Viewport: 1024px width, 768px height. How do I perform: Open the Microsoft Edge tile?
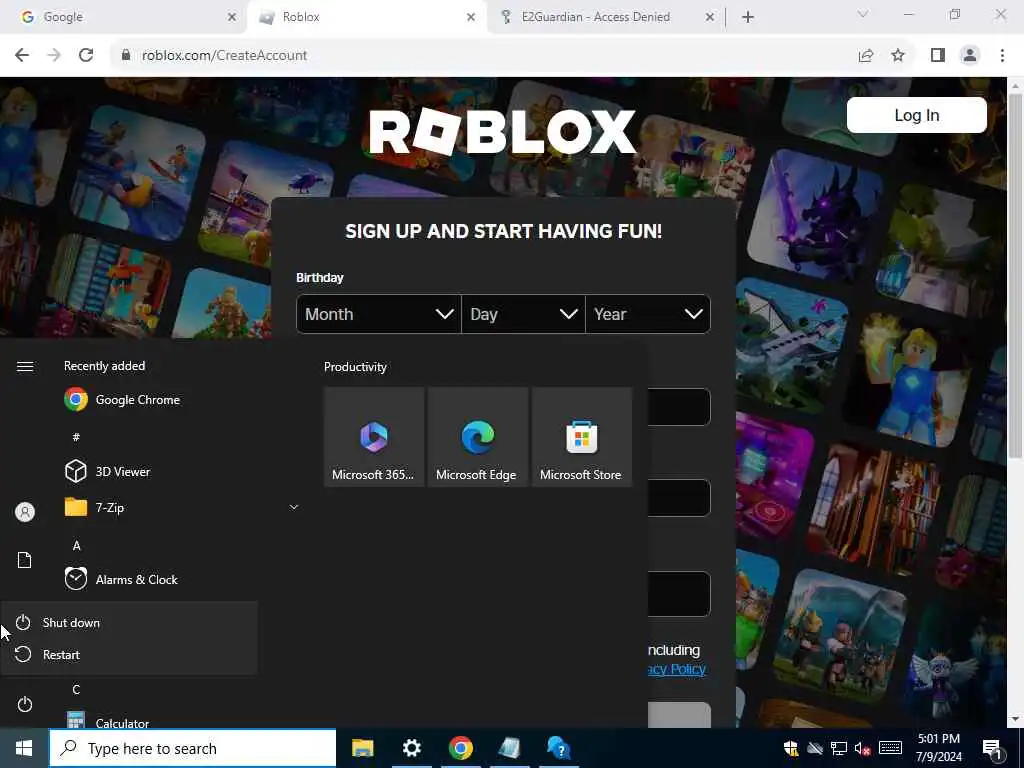pyautogui.click(x=477, y=437)
